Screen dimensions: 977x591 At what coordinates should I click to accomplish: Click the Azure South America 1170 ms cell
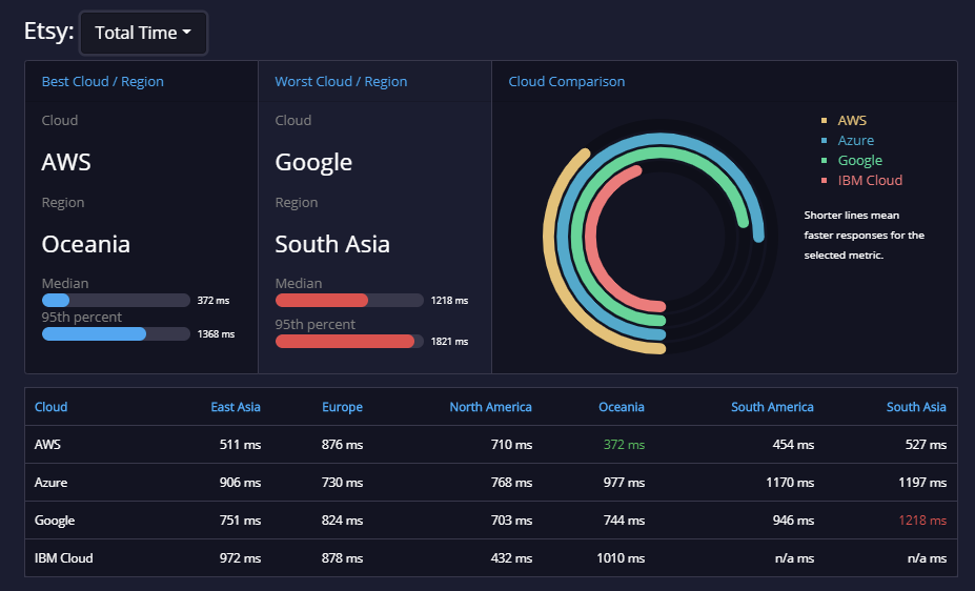click(x=790, y=483)
